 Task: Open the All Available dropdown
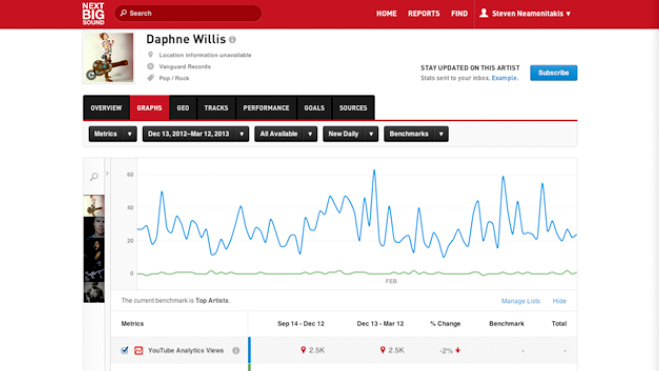coord(286,134)
